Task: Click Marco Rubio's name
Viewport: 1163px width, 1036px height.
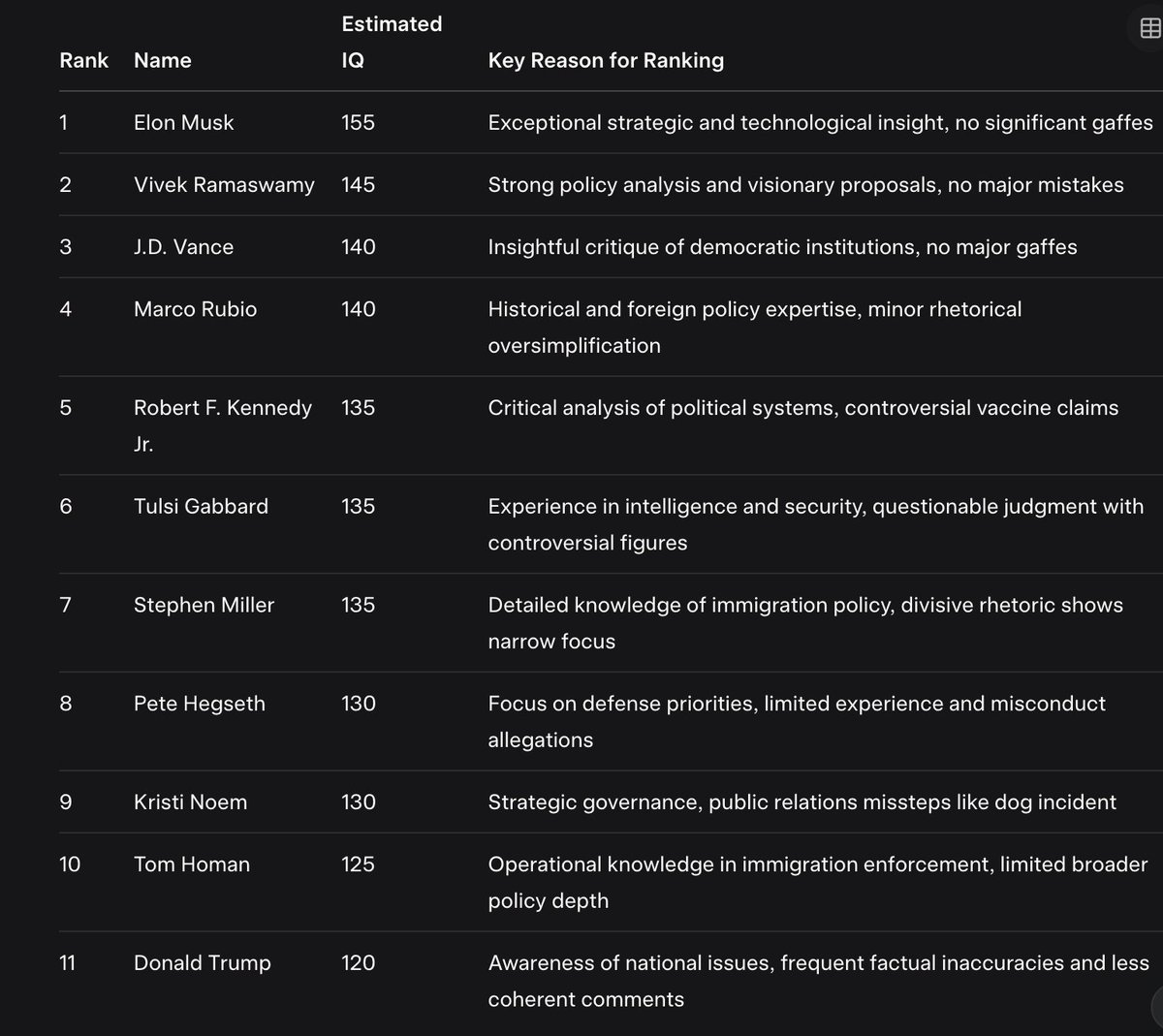Action: point(195,309)
